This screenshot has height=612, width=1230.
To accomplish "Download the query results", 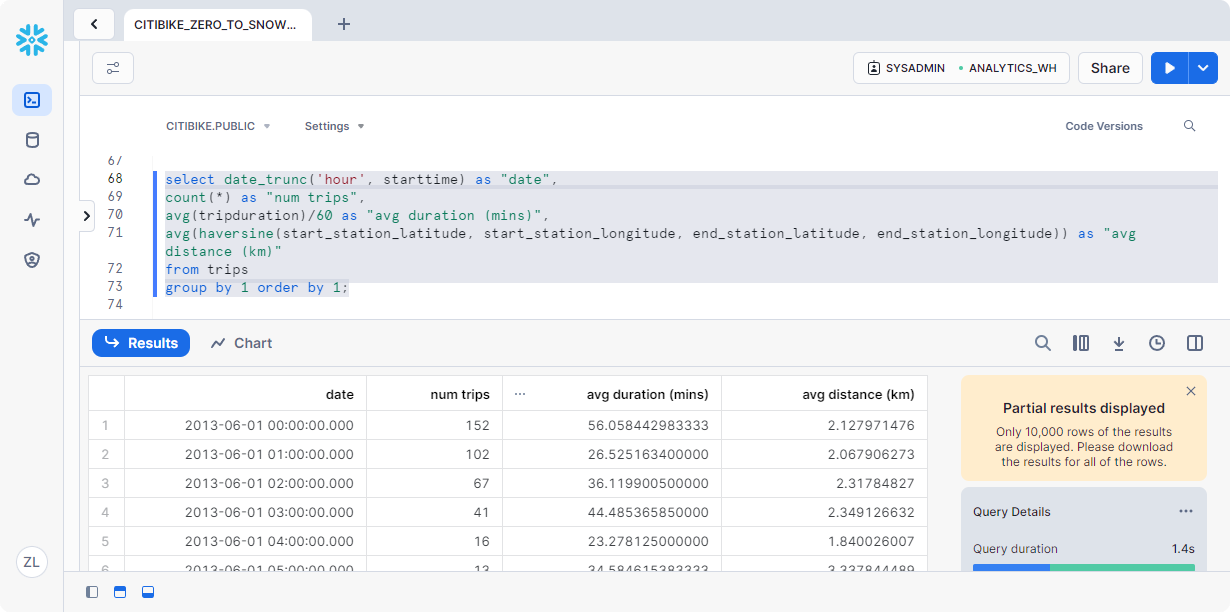I will [1119, 343].
